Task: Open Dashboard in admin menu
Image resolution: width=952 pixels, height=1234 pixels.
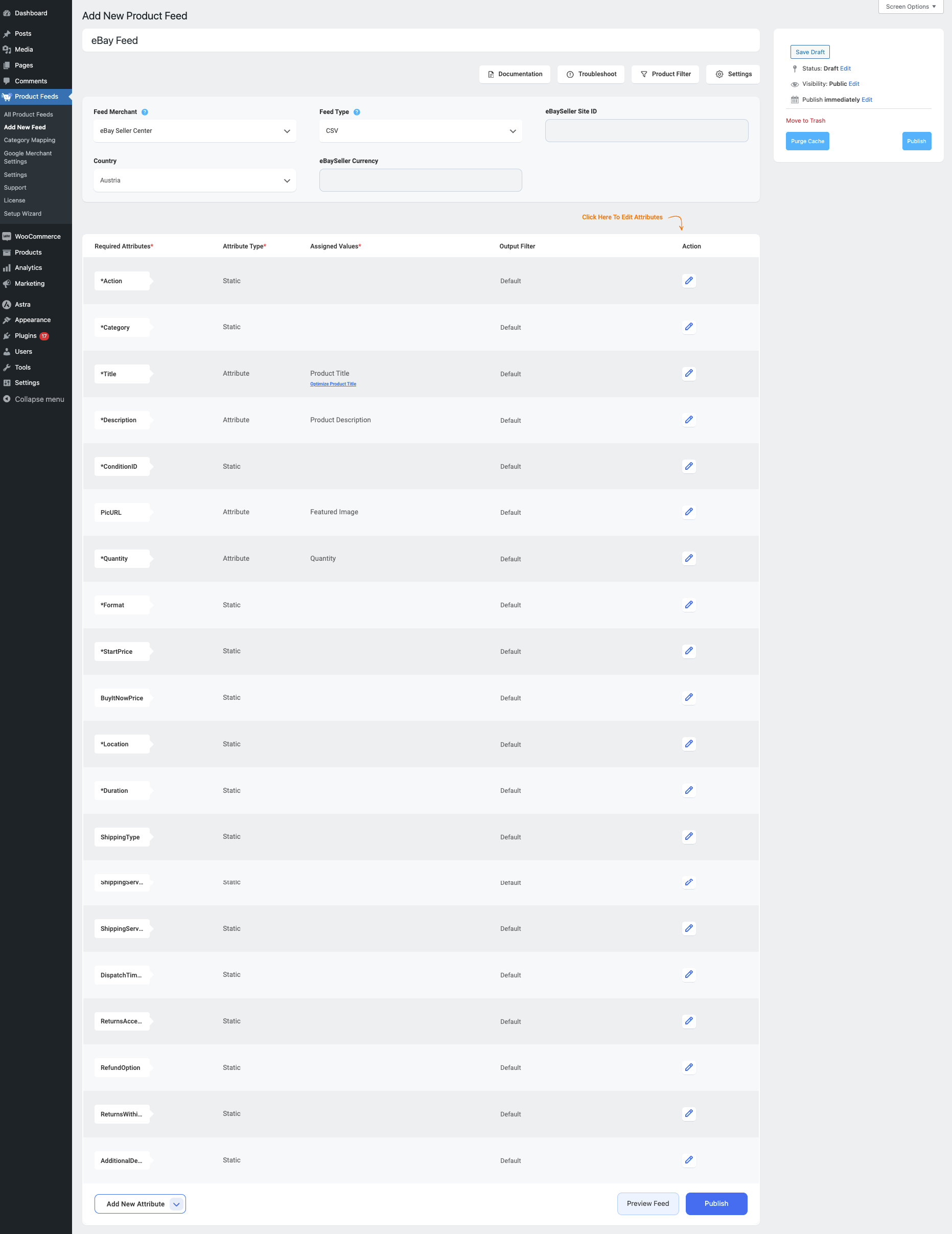Action: (x=36, y=13)
